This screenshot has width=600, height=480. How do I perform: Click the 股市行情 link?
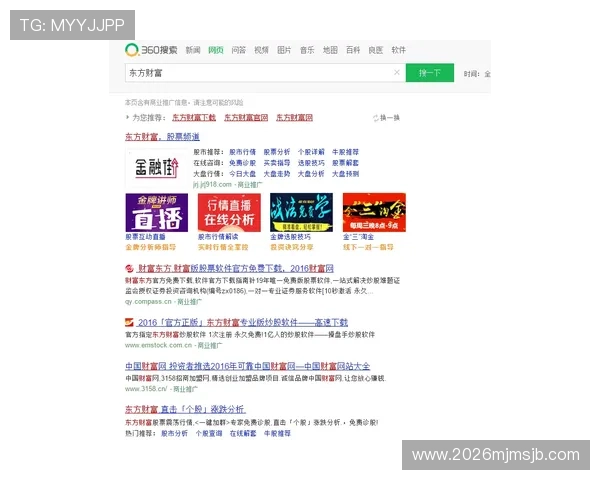[243, 152]
